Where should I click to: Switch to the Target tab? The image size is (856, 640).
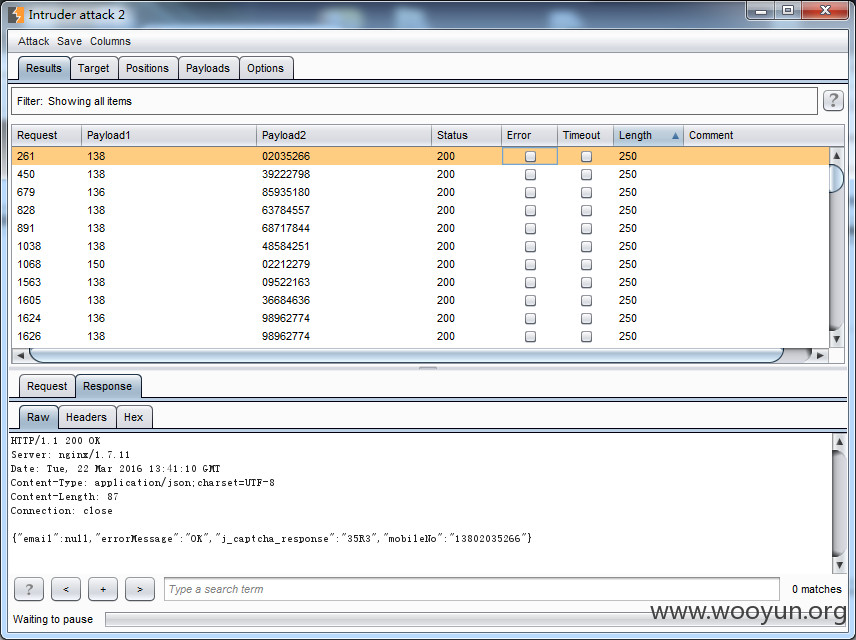pos(93,68)
